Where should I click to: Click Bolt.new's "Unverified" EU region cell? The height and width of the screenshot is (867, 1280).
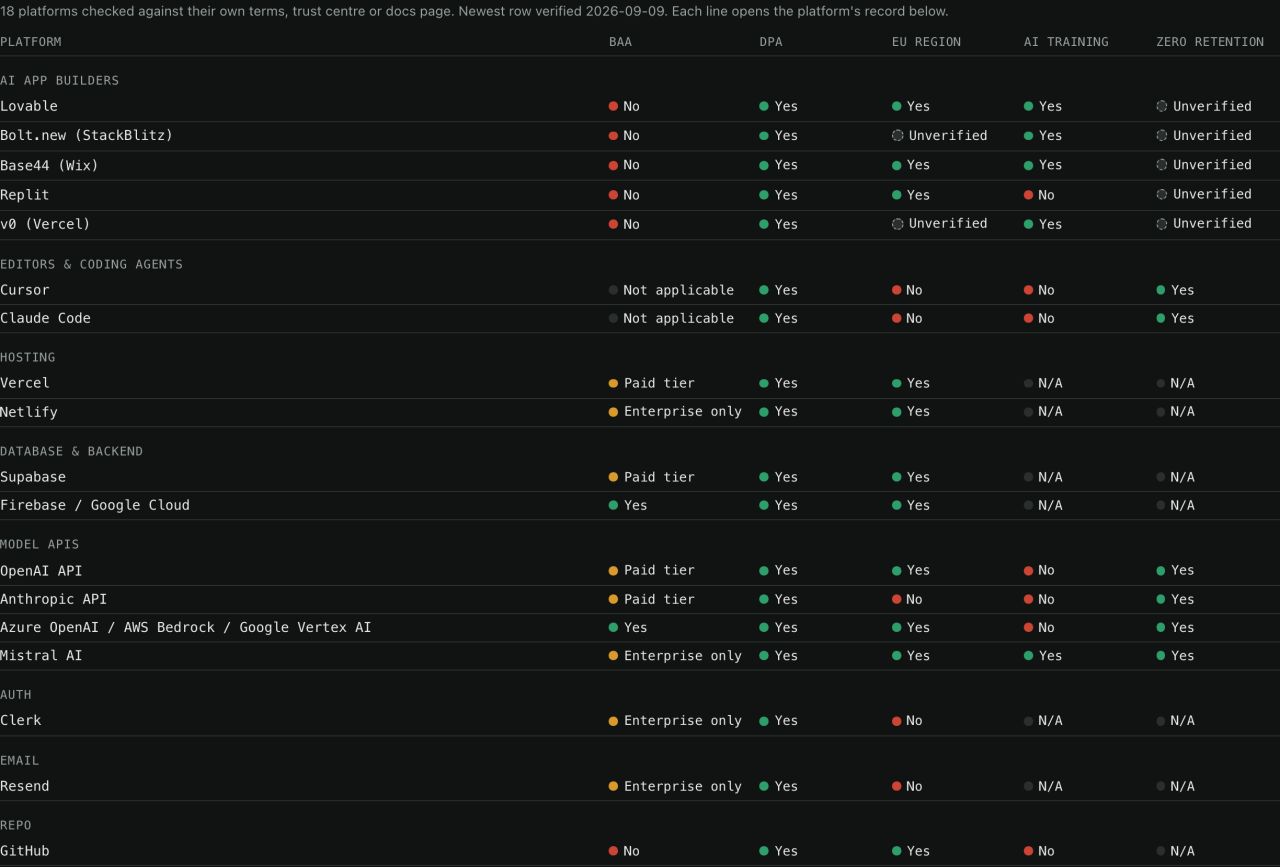point(940,135)
